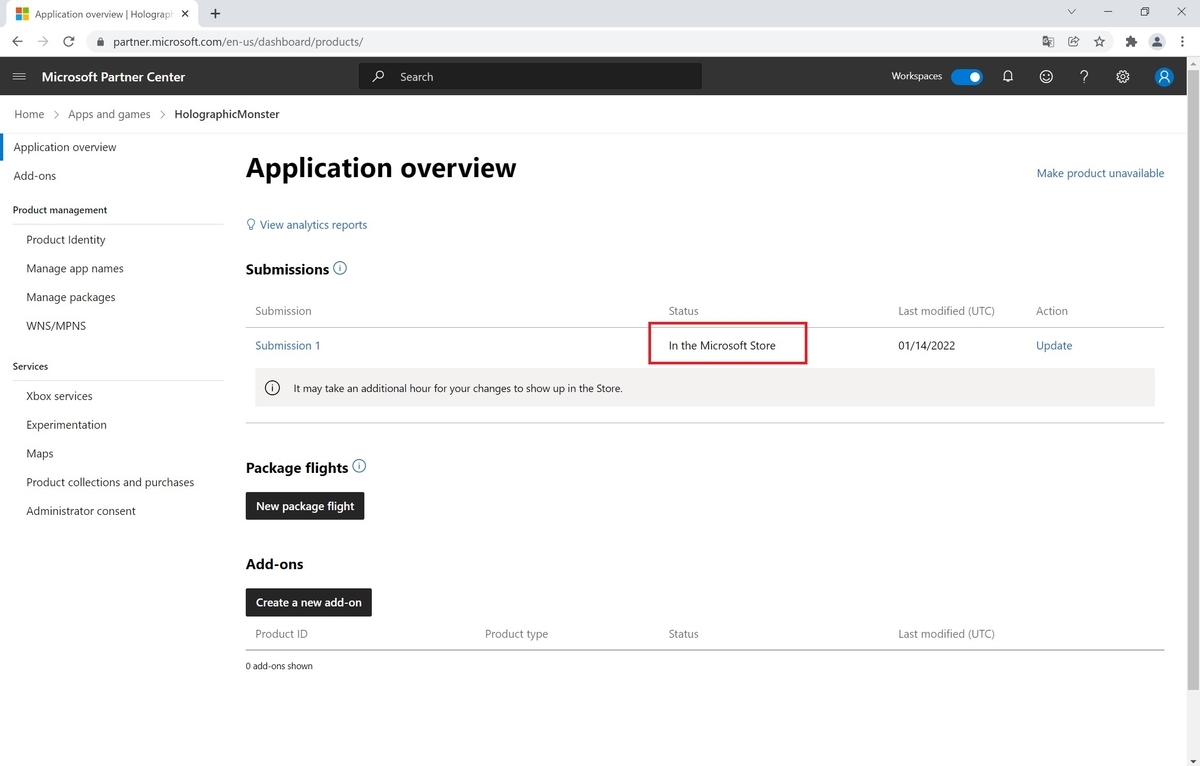Bookmark this page with the star
This screenshot has width=1200, height=766.
click(1099, 41)
